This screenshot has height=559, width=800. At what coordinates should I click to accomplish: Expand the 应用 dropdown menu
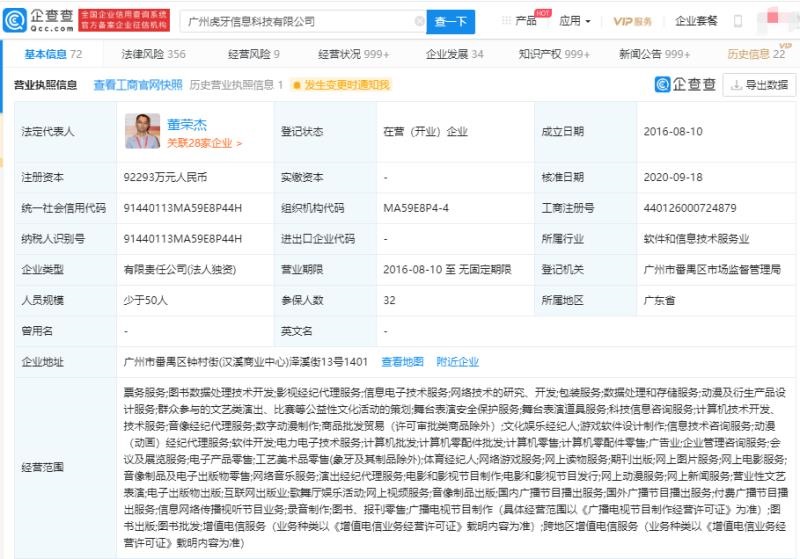point(574,21)
